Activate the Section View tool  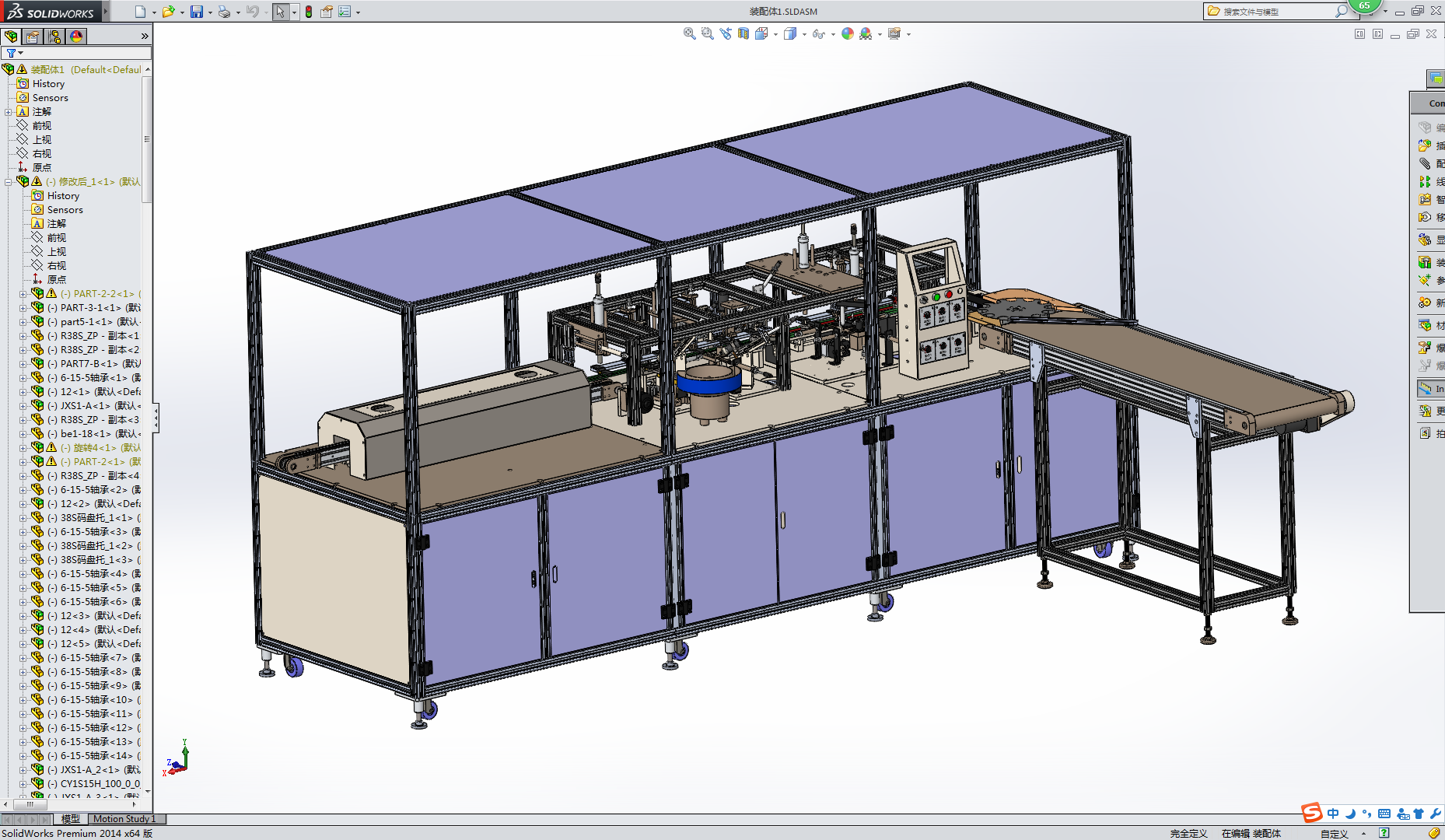pyautogui.click(x=743, y=33)
